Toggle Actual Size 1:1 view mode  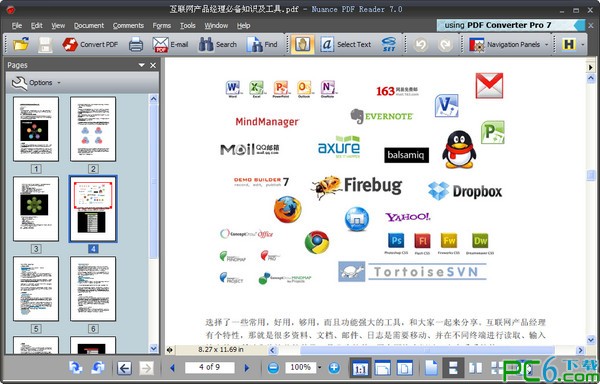point(360,368)
